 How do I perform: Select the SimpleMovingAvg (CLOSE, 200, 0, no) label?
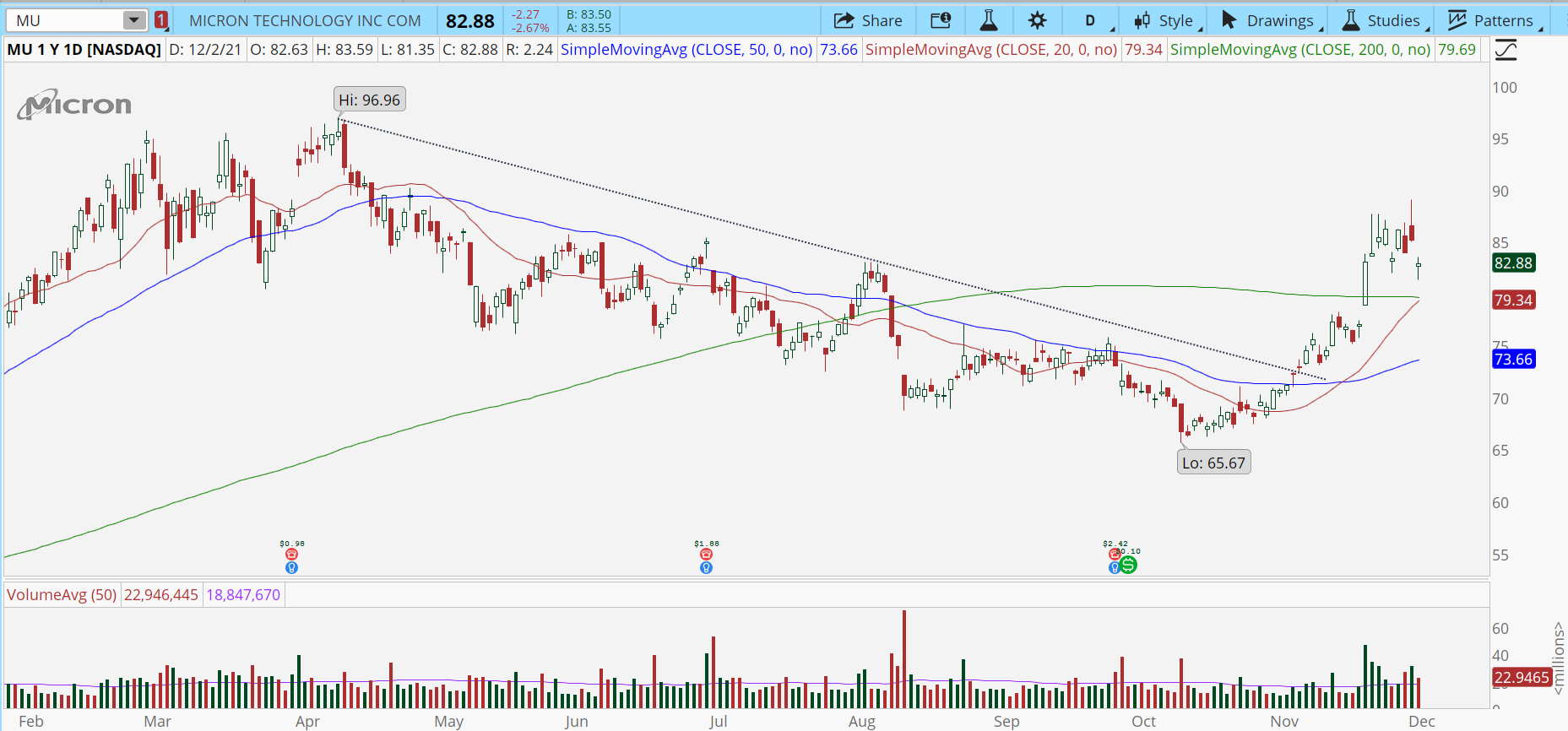pyautogui.click(x=1300, y=50)
